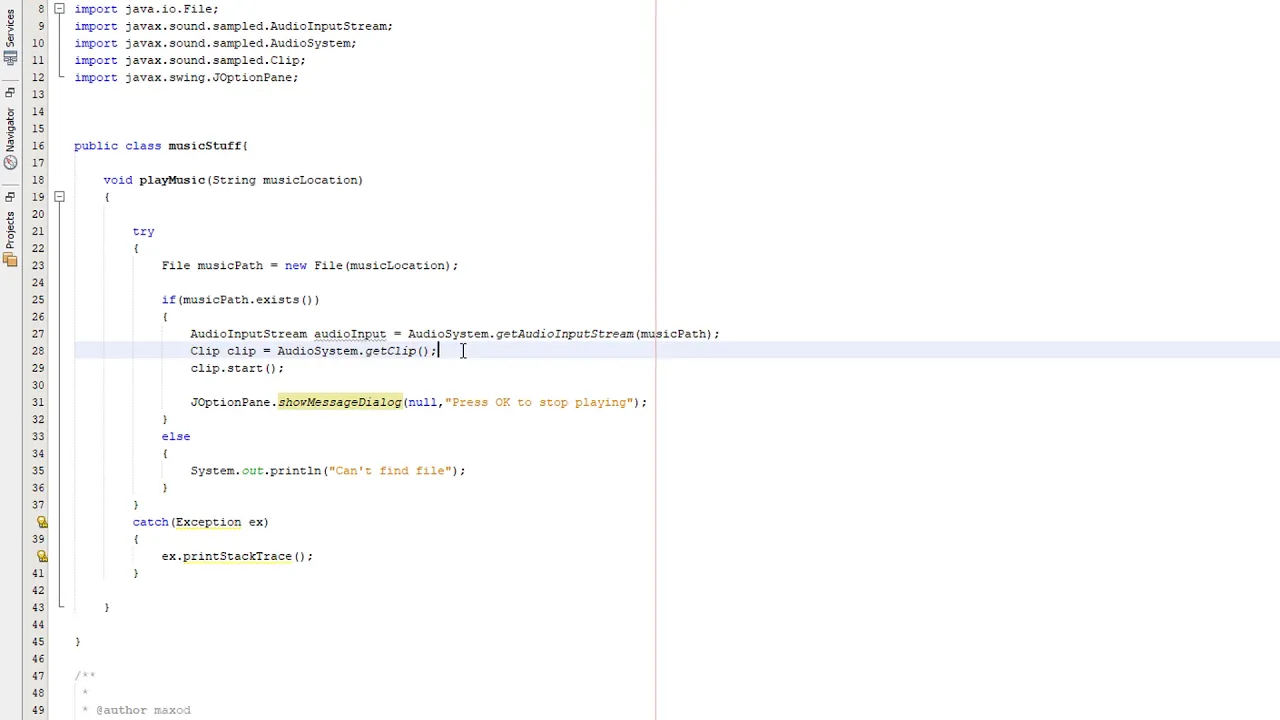The width and height of the screenshot is (1280, 720).
Task: Collapse the playMusic method fold at line 19
Action: click(x=59, y=197)
